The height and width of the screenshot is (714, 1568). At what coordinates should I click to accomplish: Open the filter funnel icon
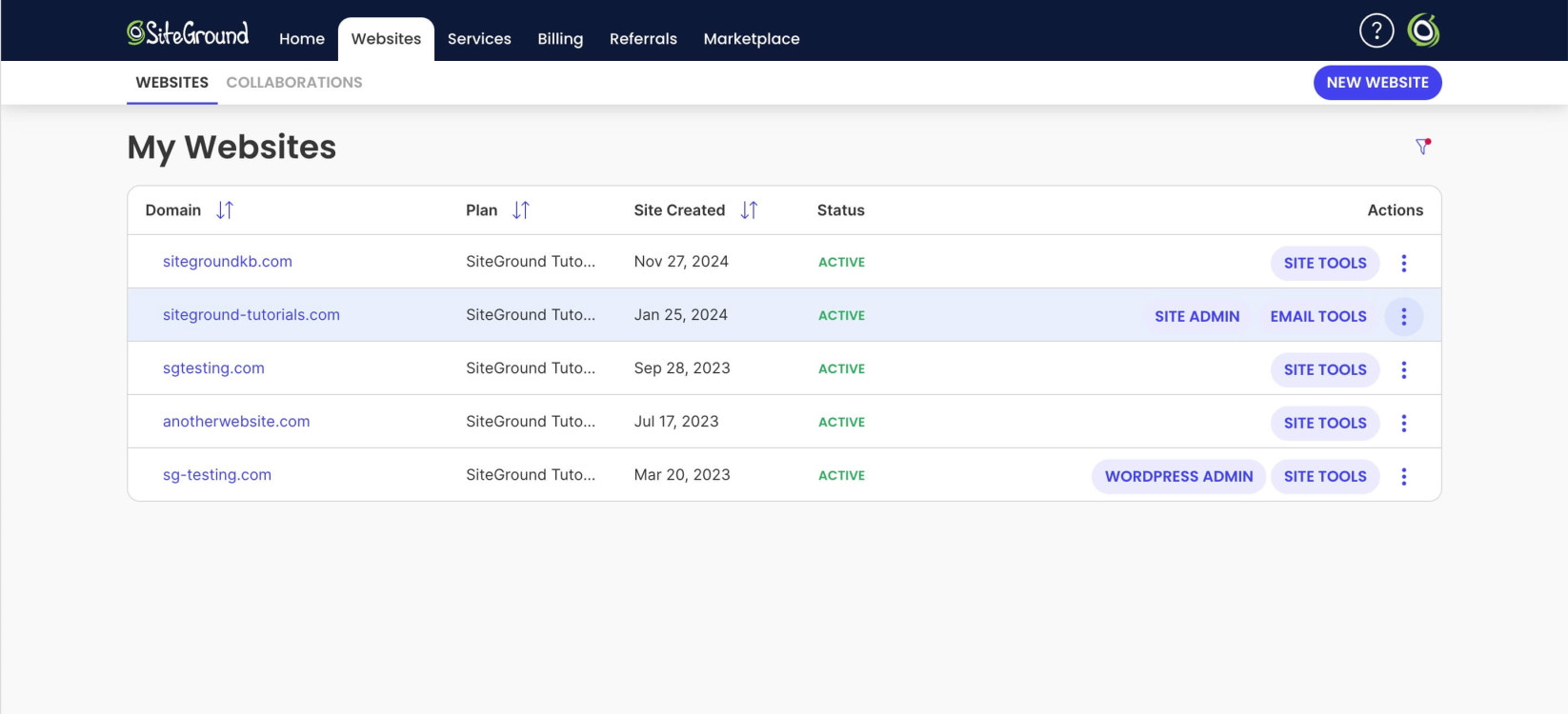[1422, 147]
